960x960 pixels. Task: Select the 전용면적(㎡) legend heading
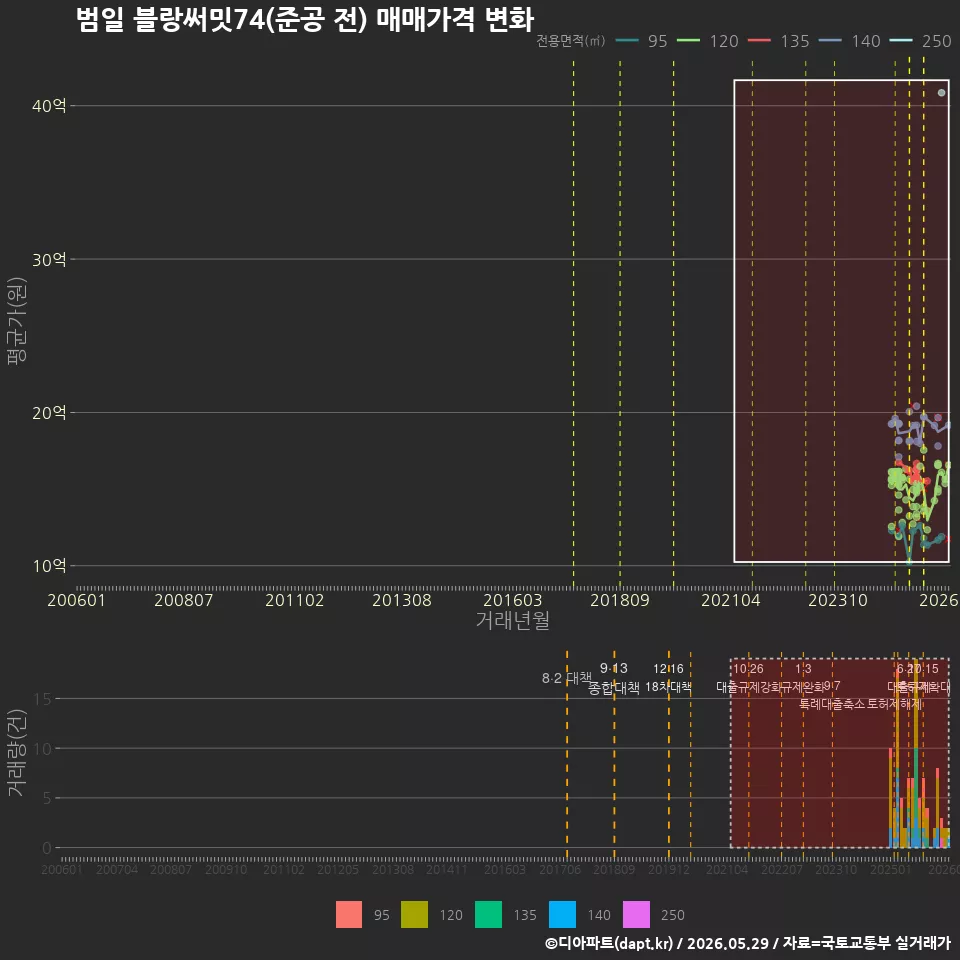(571, 41)
